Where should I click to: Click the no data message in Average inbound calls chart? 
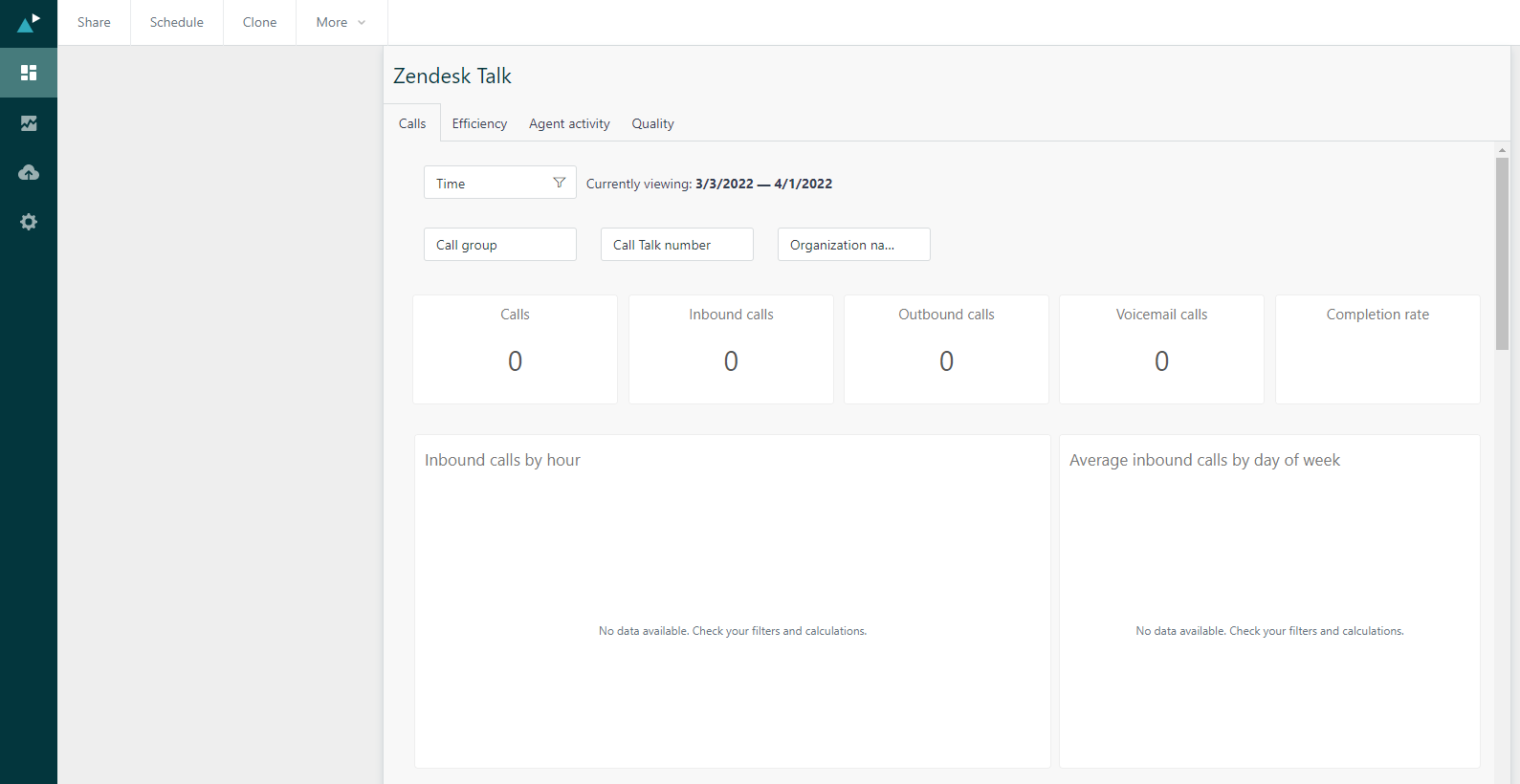point(1269,631)
